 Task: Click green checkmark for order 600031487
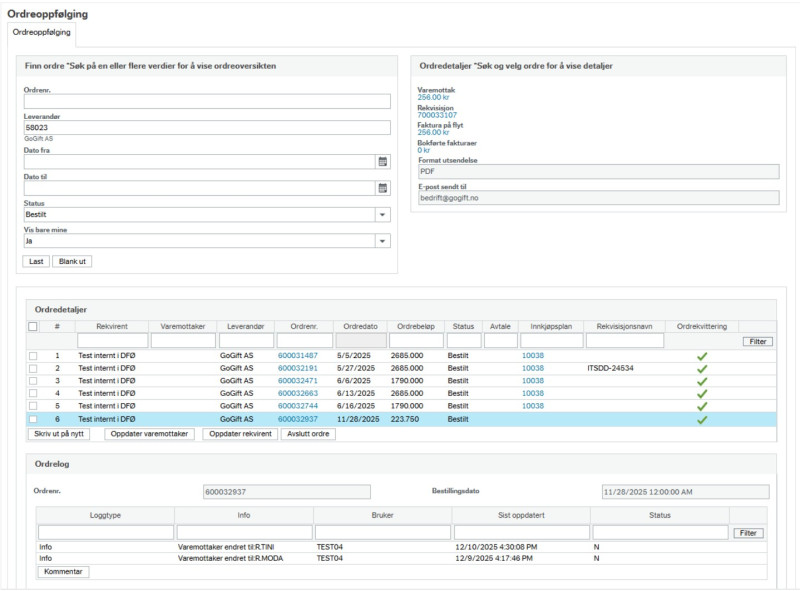click(702, 356)
